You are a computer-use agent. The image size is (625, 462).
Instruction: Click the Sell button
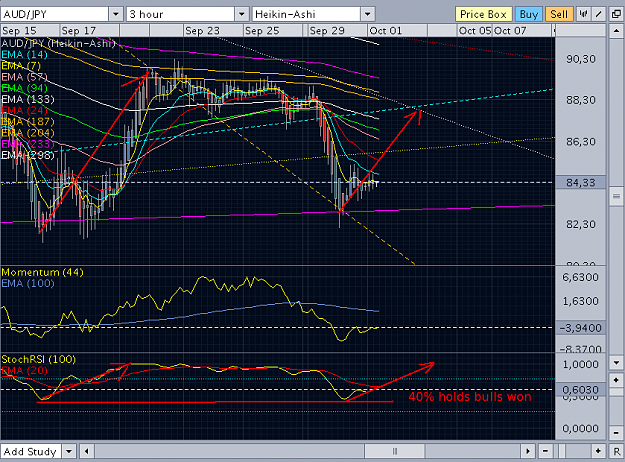tap(559, 14)
